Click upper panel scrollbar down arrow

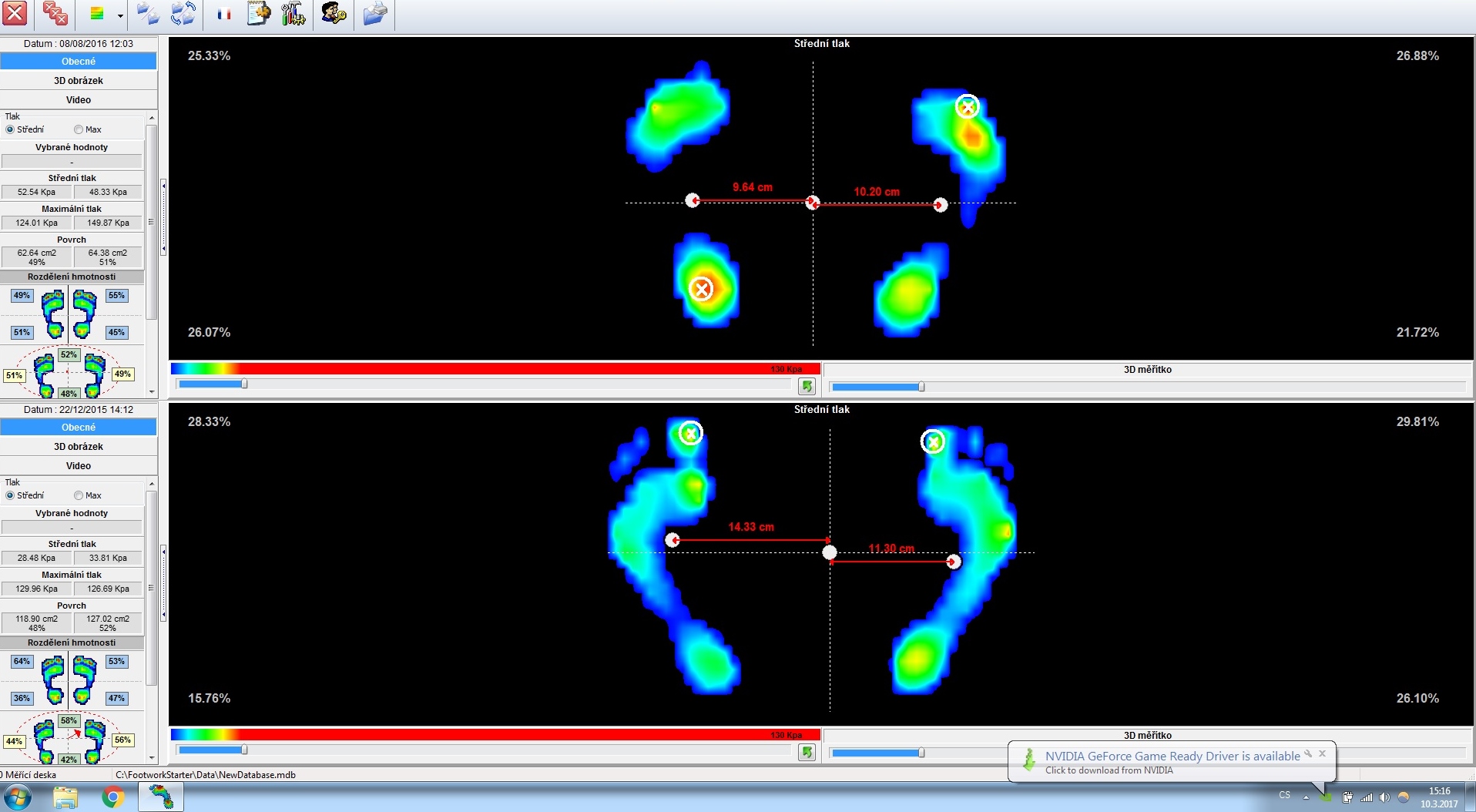pos(152,392)
